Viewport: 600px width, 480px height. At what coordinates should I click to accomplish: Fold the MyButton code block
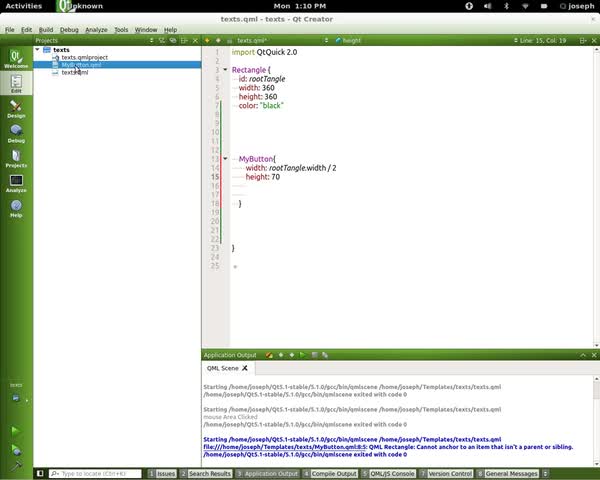pos(226,159)
